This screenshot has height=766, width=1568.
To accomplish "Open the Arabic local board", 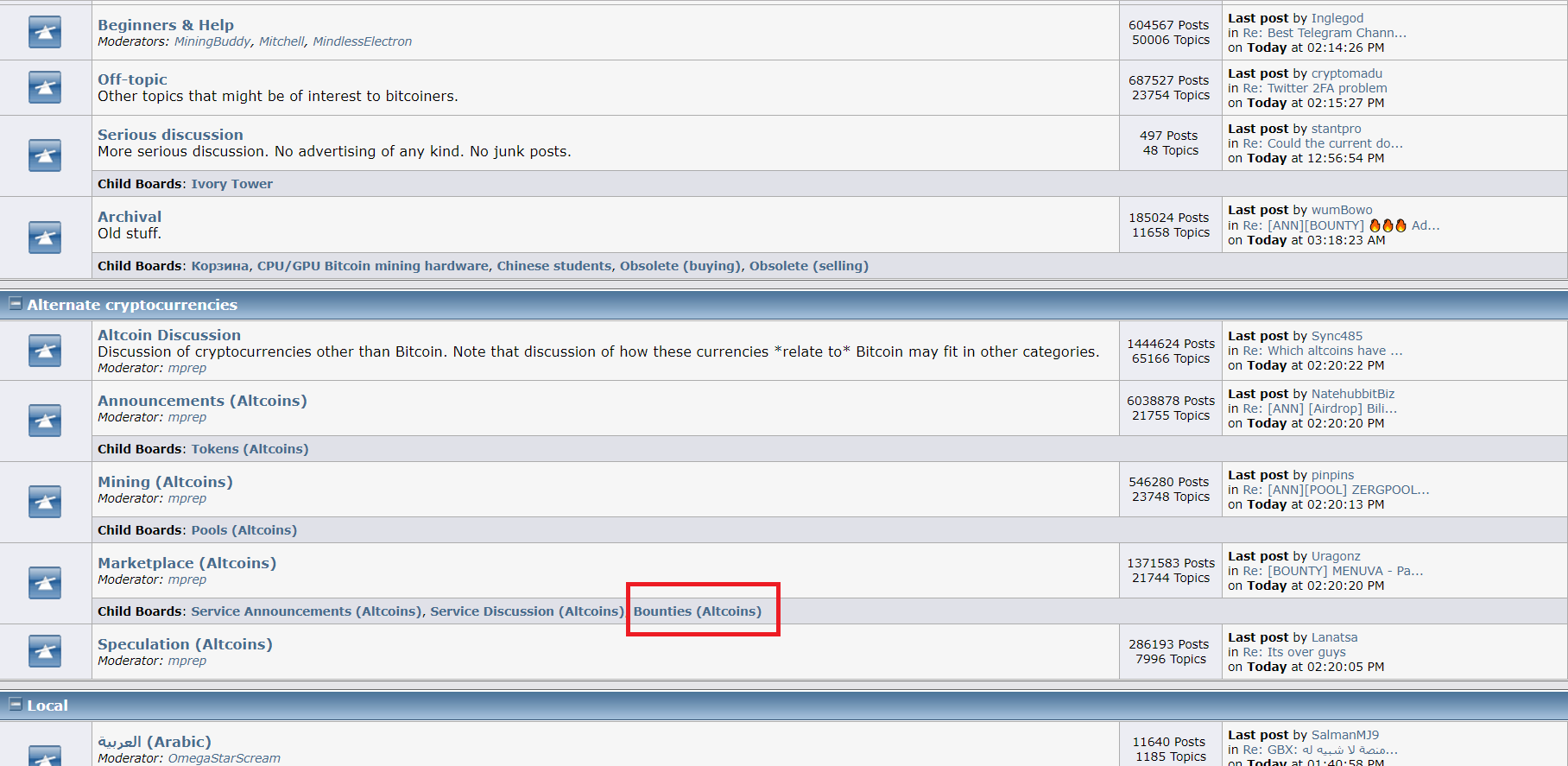I will coord(155,742).
